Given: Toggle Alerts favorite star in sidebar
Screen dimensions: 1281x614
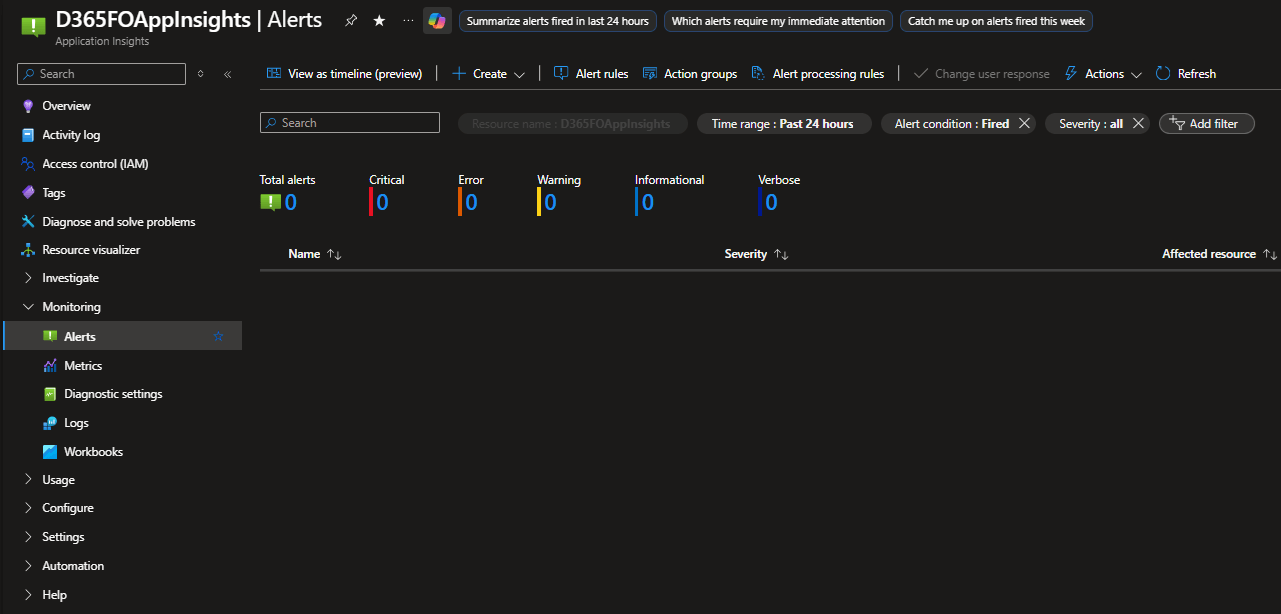Looking at the screenshot, I should pyautogui.click(x=218, y=337).
